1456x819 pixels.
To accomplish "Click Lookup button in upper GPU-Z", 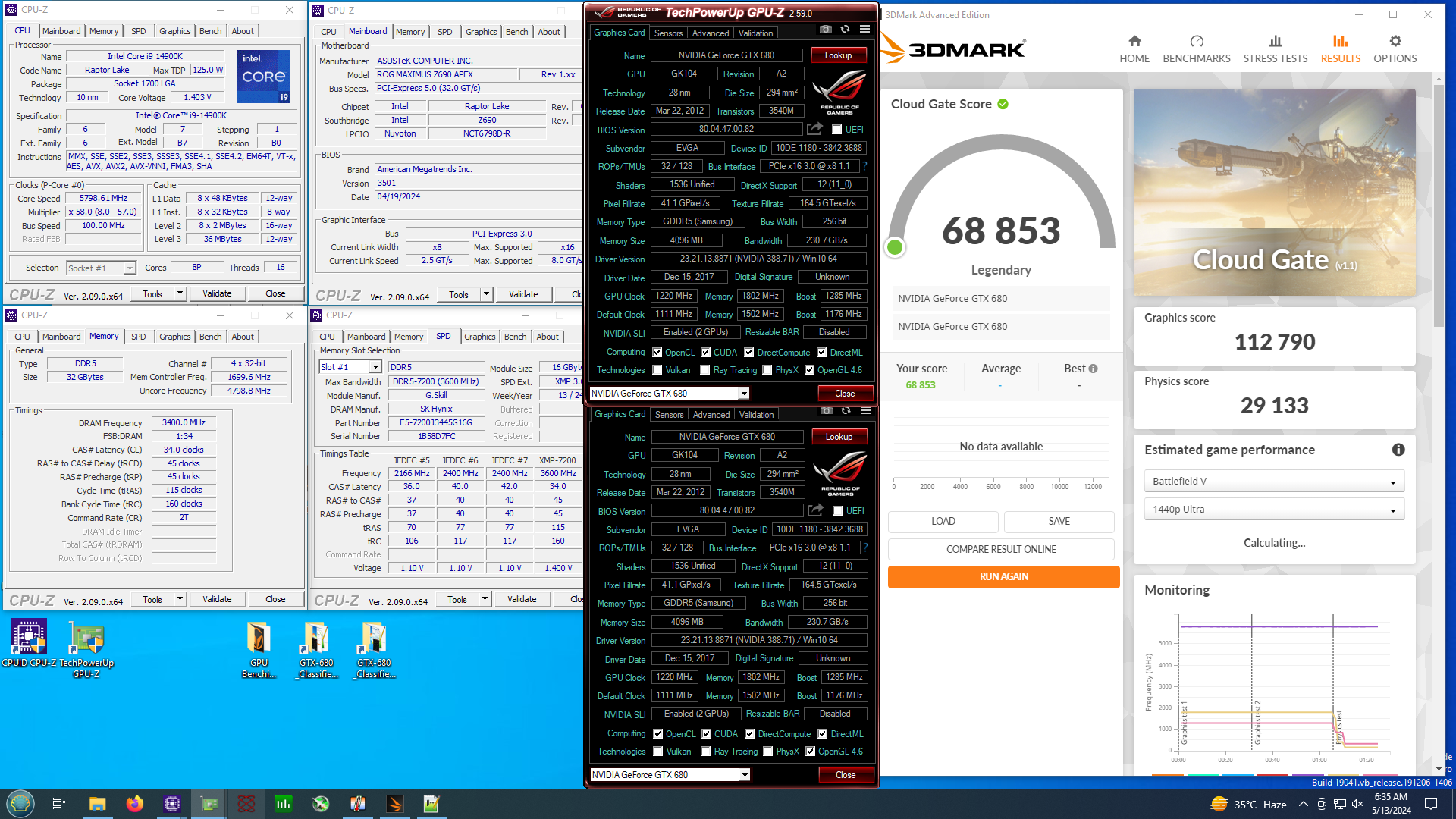I will [x=838, y=55].
